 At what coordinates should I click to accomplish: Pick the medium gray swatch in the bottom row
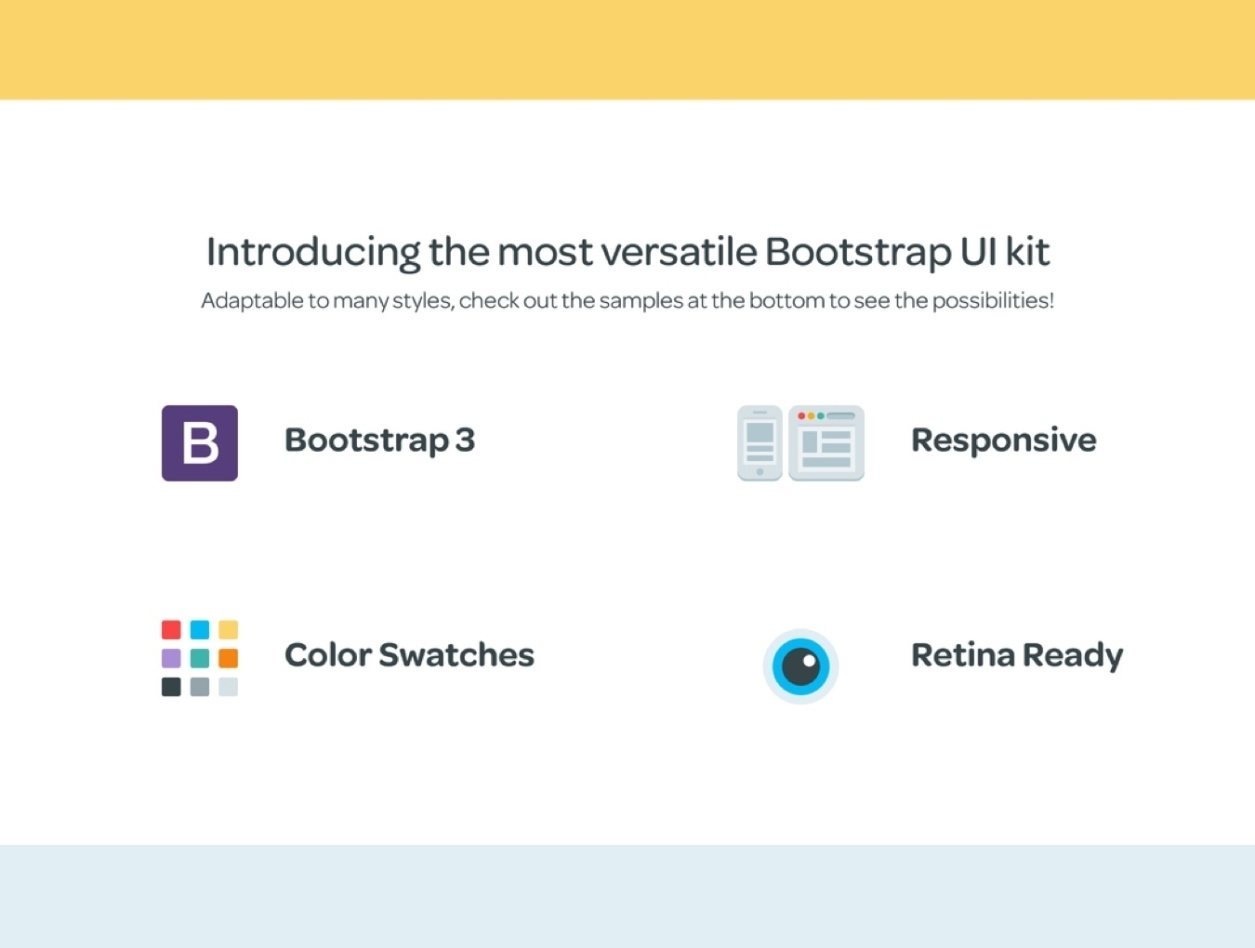click(x=200, y=687)
